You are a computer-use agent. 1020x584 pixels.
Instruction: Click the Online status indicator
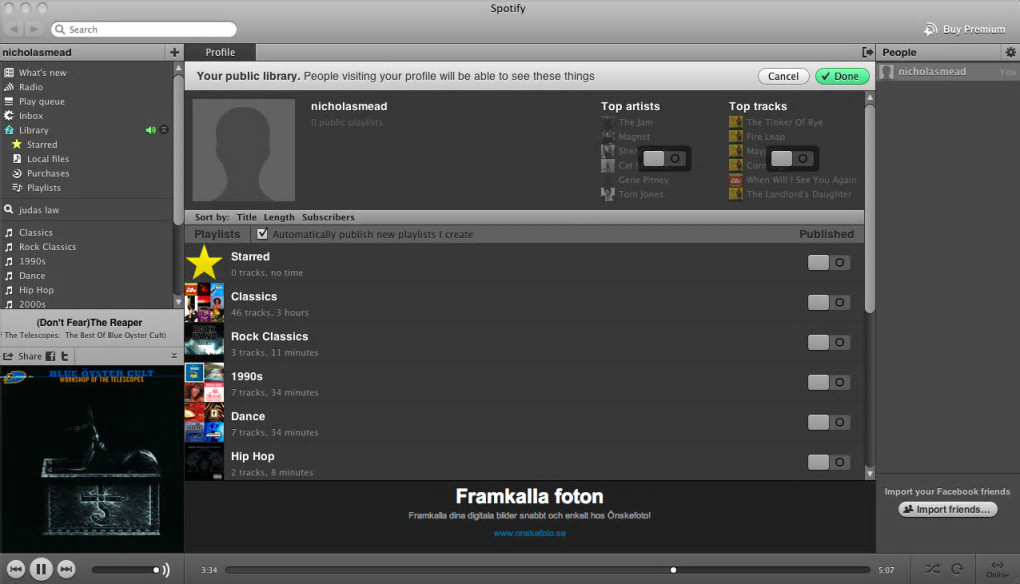(997, 569)
